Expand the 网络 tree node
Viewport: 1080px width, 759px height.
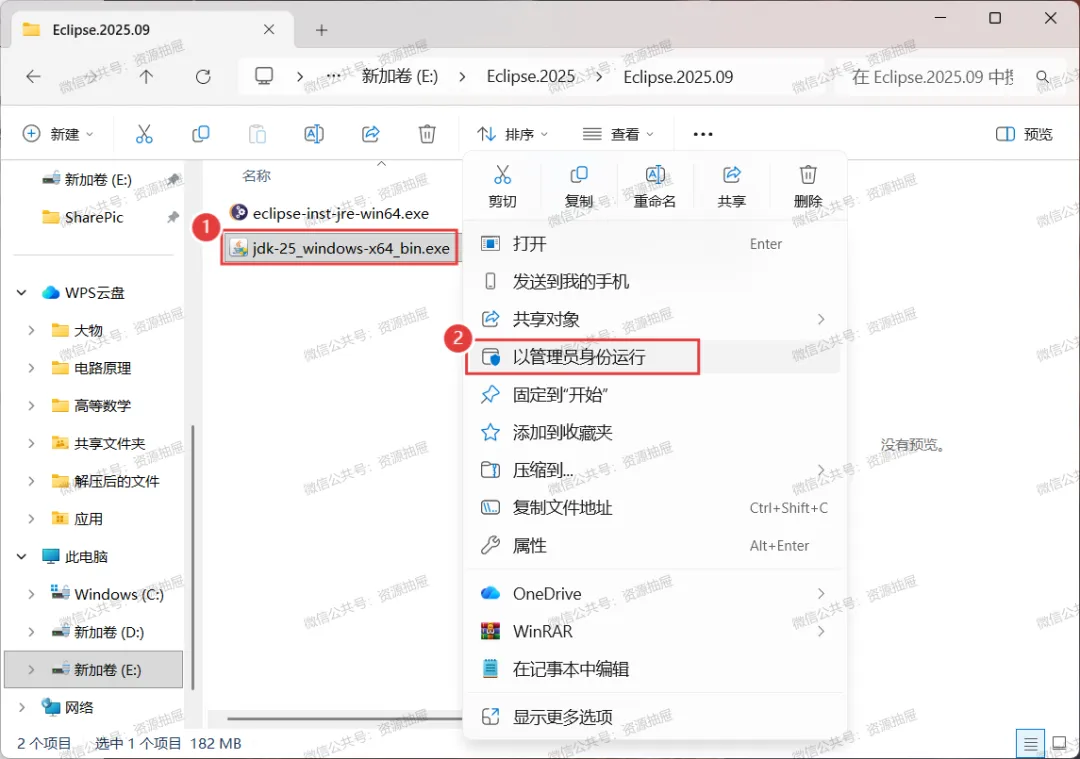(x=21, y=707)
